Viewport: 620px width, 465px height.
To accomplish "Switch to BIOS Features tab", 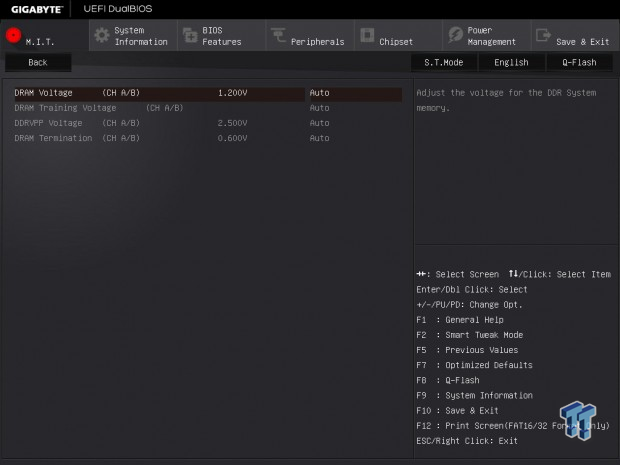I will pos(221,35).
